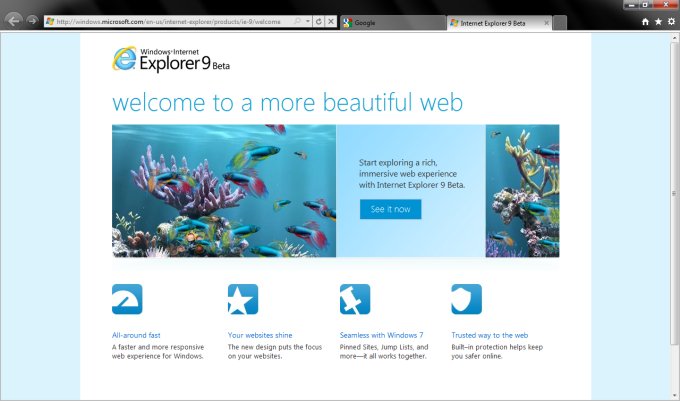Close the Internet Explorer 9 Beta tab
680x401 pixels.
click(x=546, y=23)
